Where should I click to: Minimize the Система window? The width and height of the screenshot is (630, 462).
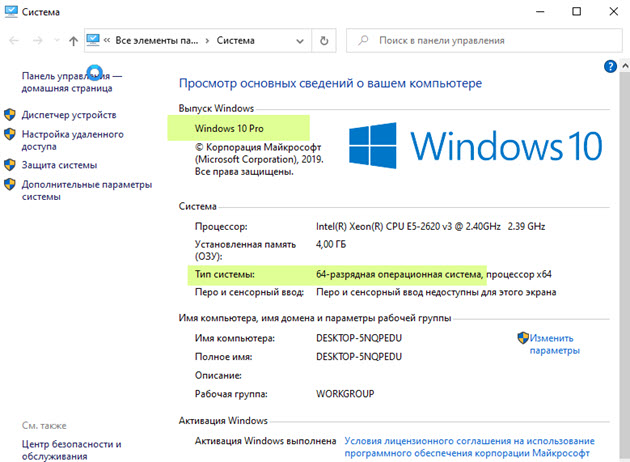click(x=540, y=11)
